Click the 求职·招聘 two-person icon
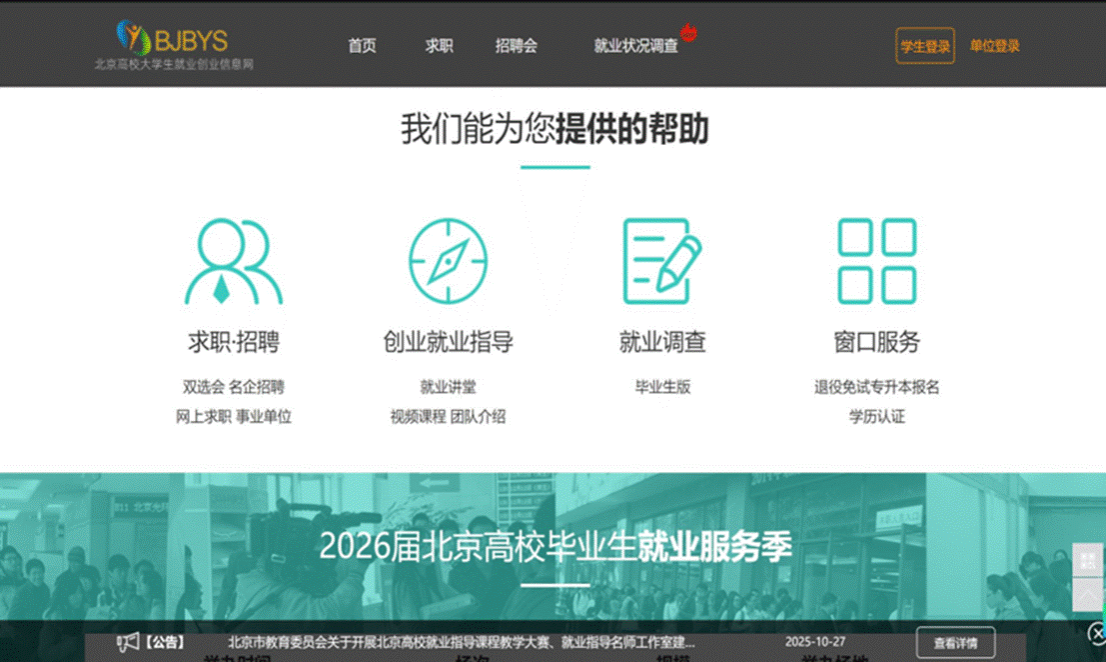This screenshot has height=662, width=1106. click(233, 262)
